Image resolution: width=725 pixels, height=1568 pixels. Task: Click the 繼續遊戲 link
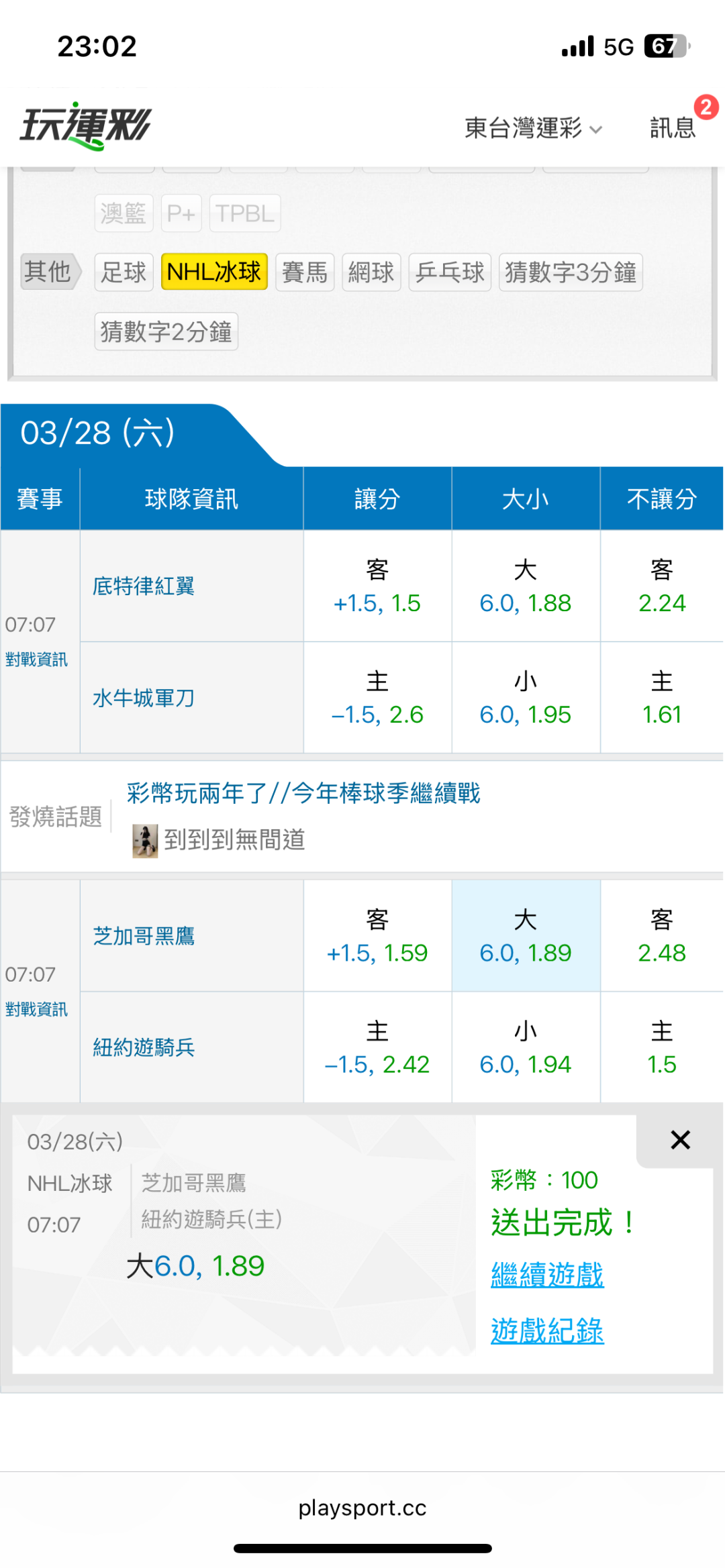547,1274
